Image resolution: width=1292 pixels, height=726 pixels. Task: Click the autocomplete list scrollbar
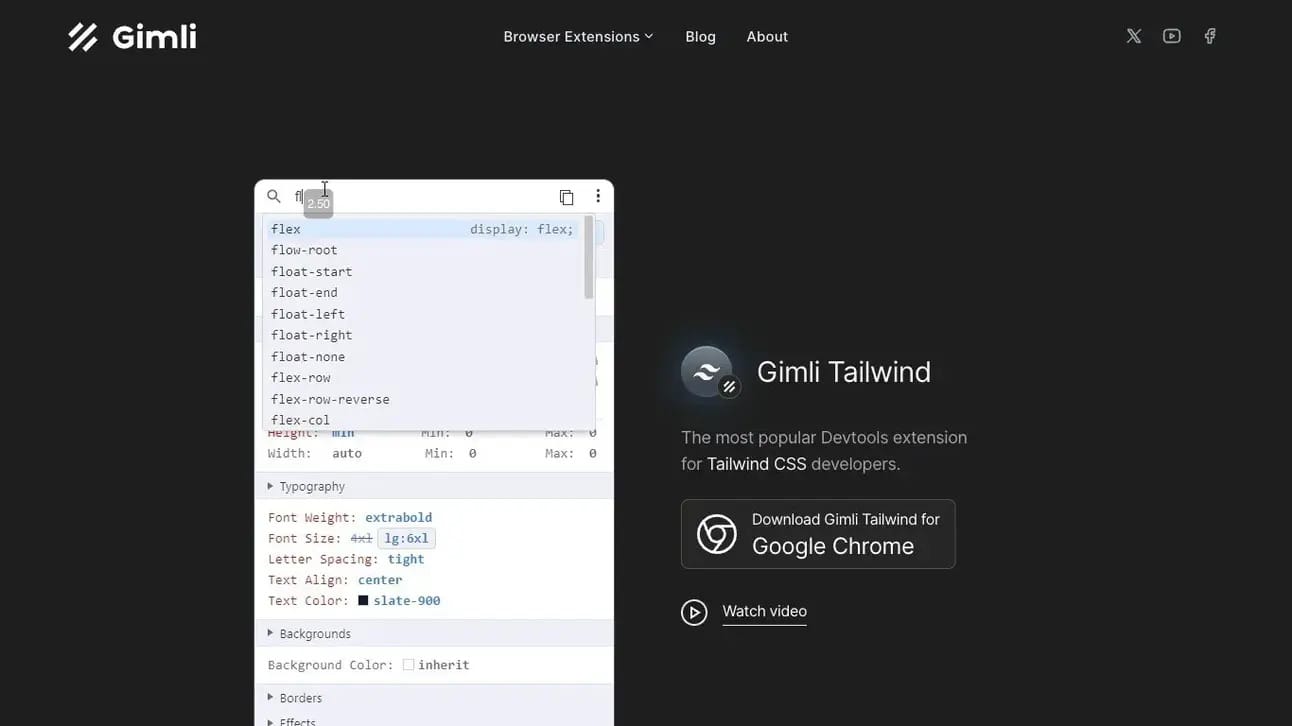coord(588,258)
